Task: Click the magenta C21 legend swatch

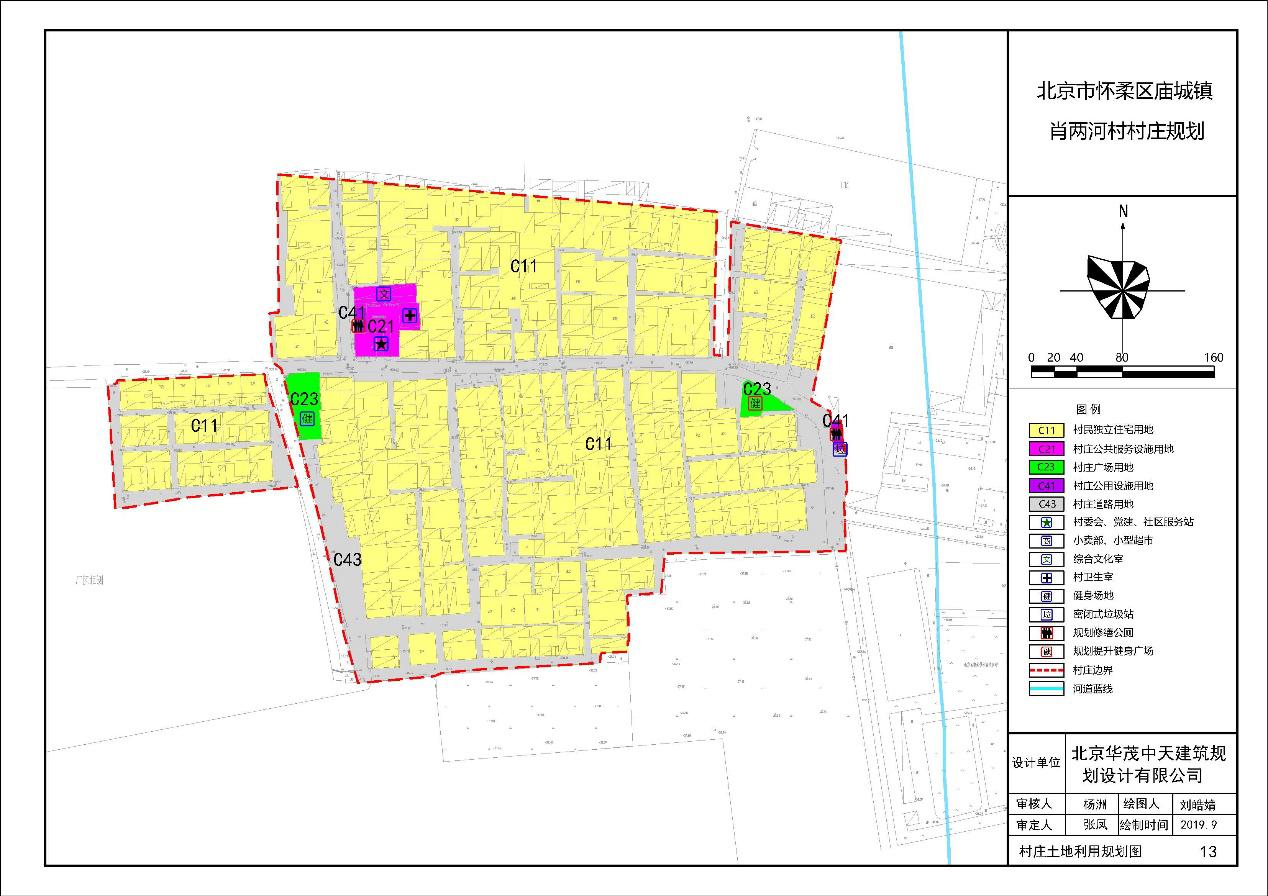Action: click(x=1047, y=449)
